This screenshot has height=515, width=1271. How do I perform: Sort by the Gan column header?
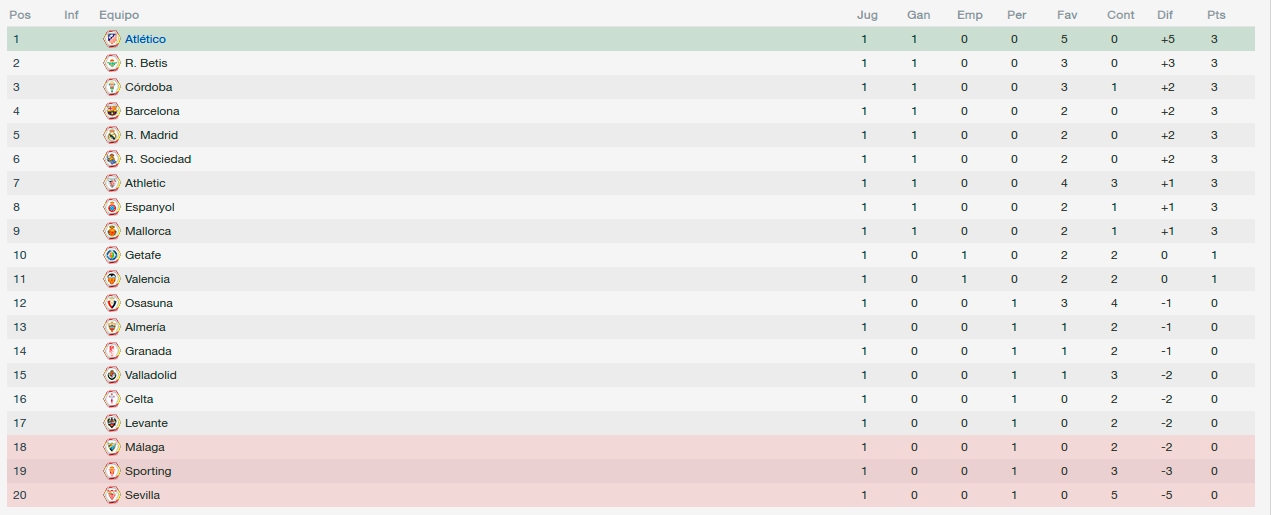(x=918, y=15)
